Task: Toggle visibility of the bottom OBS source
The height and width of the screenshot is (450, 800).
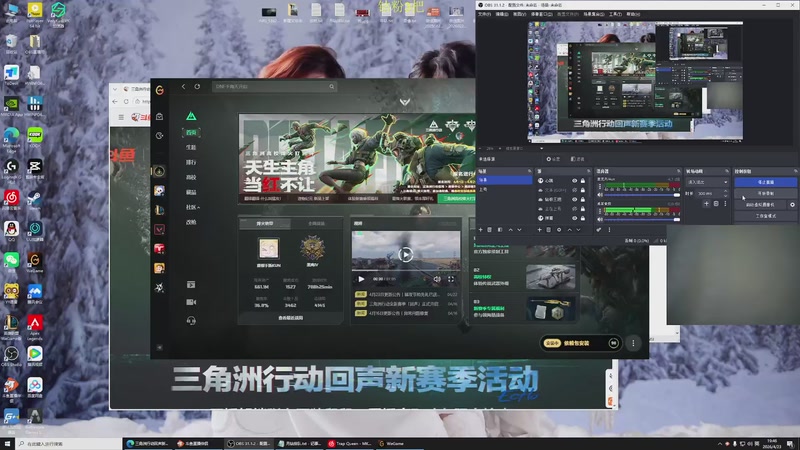Action: coord(574,218)
